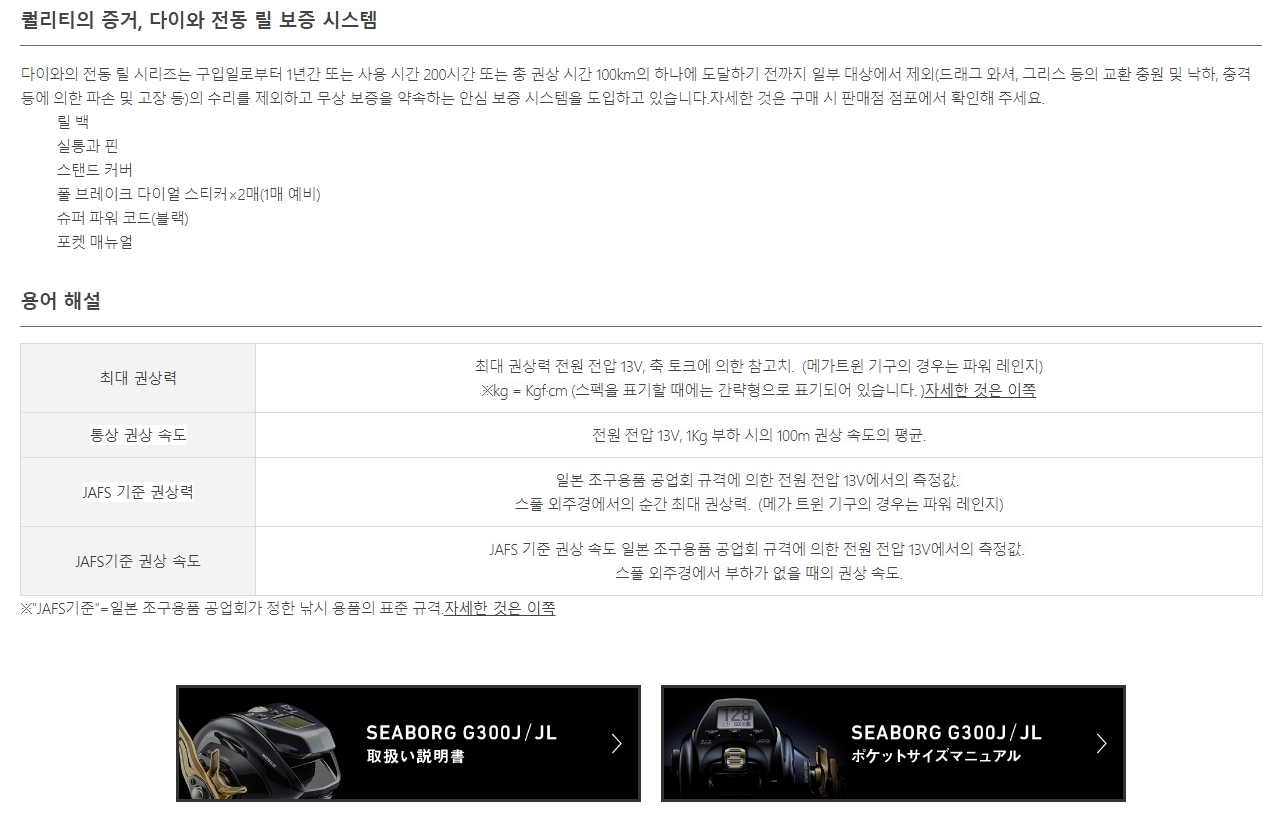
Task: Click the chevron arrow on ポケットサイズマニュアル banner
Action: (x=1101, y=743)
